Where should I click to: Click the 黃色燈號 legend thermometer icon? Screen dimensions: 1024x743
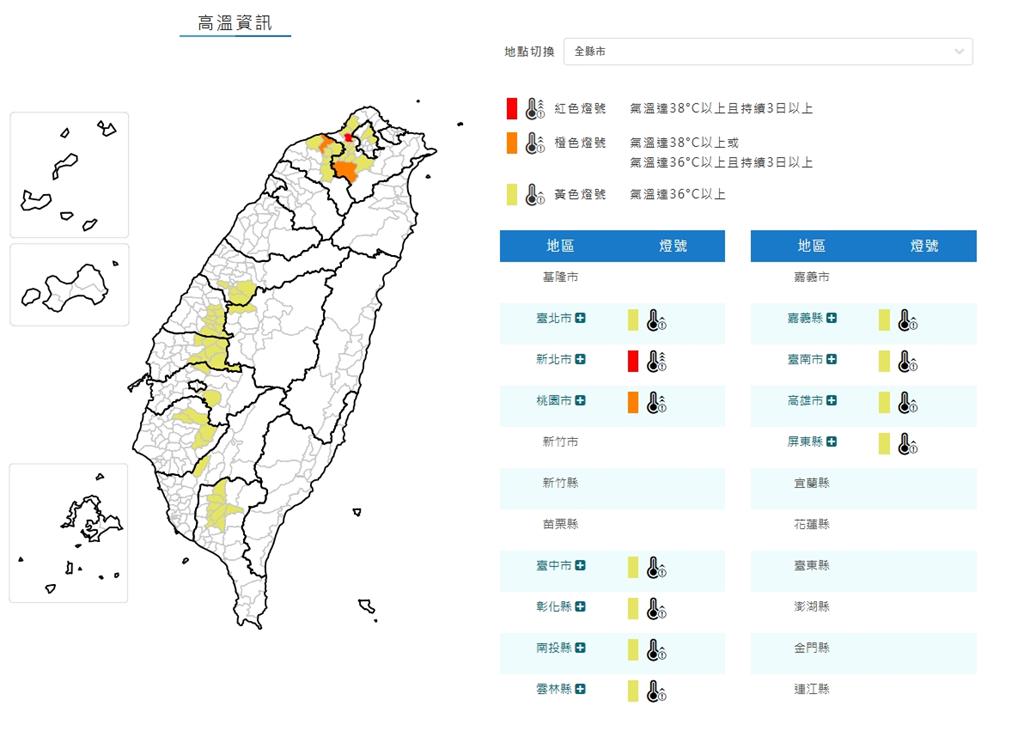(535, 195)
